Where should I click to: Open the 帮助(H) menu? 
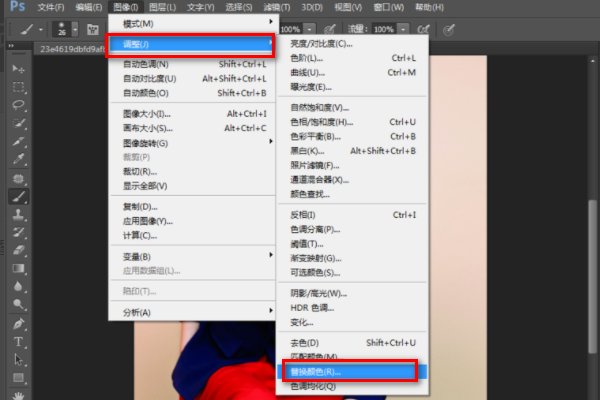coord(429,7)
